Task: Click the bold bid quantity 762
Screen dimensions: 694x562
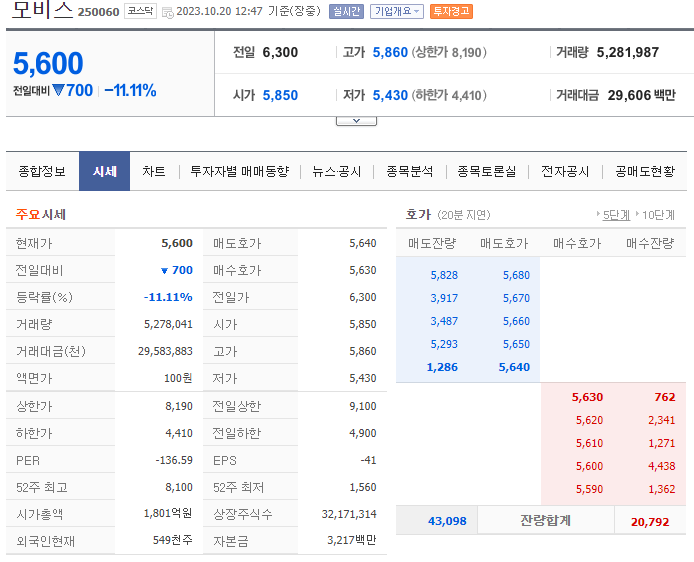Action: click(x=665, y=397)
